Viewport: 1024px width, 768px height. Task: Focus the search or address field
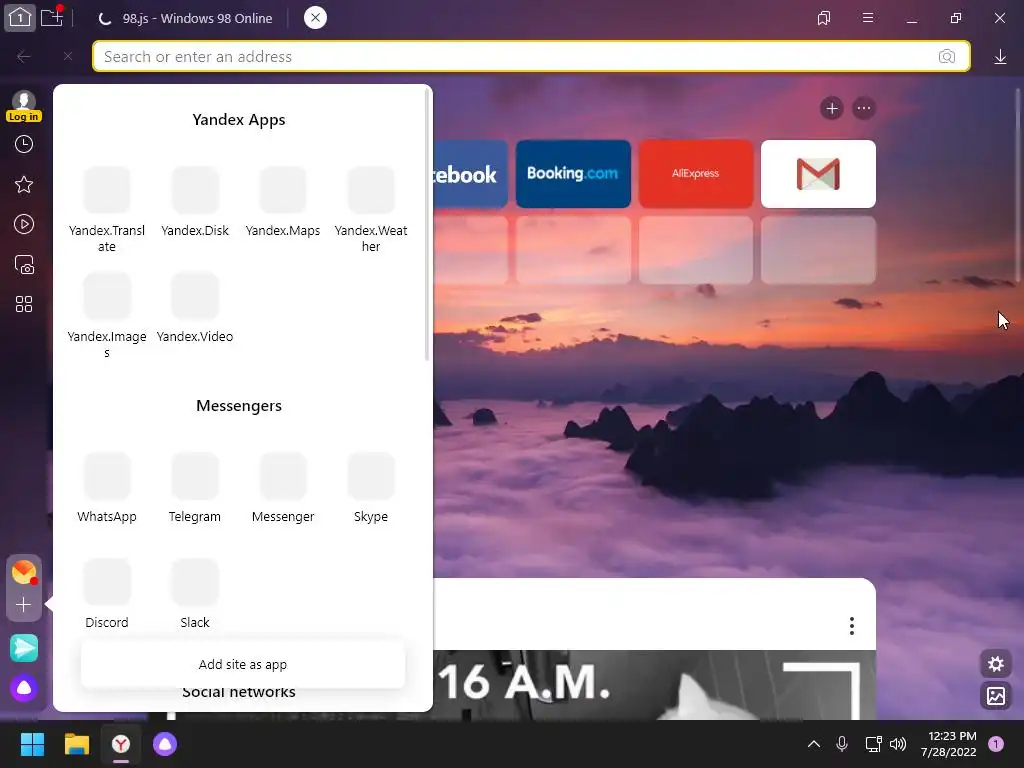[x=531, y=57]
